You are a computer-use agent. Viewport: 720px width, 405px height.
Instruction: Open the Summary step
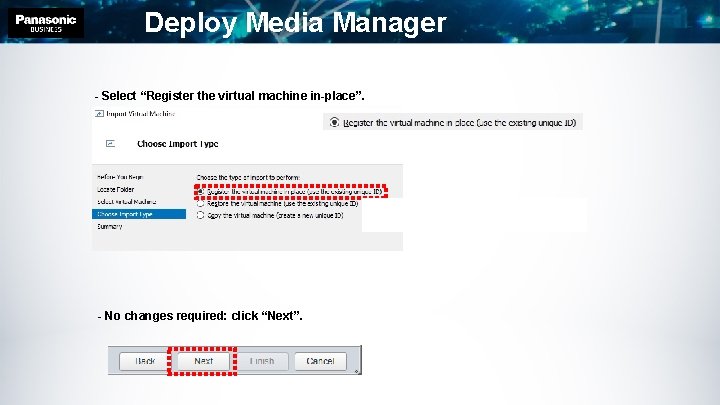pyautogui.click(x=110, y=226)
